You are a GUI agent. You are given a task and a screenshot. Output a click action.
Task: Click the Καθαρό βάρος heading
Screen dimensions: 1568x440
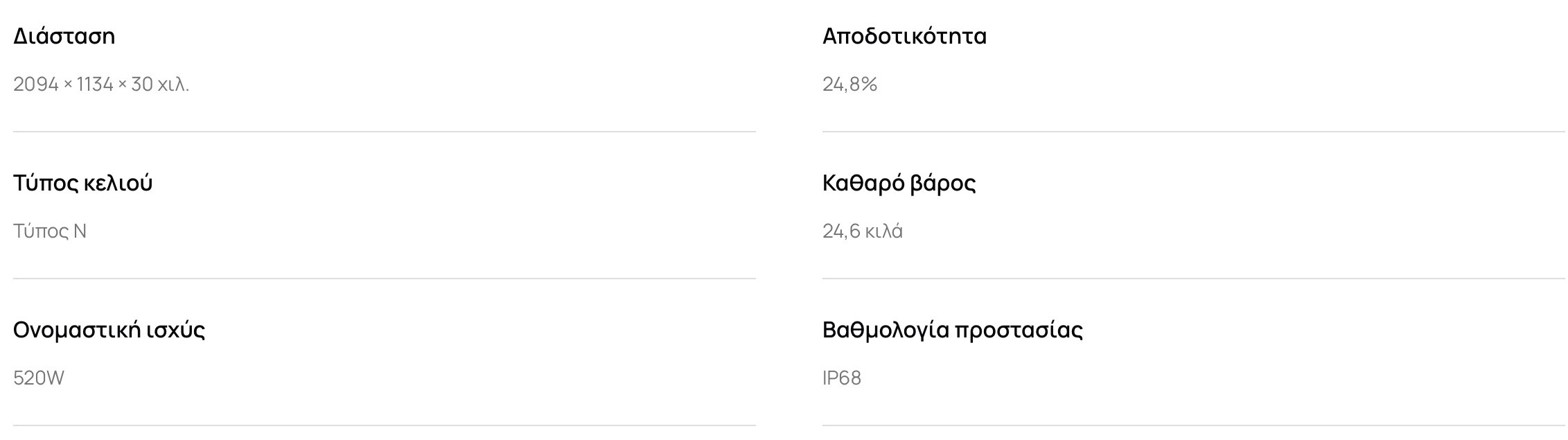point(899,183)
